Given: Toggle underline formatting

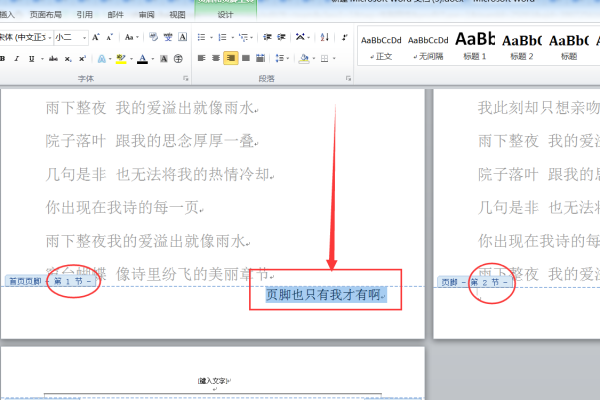Looking at the screenshot, I should pos(31,59).
